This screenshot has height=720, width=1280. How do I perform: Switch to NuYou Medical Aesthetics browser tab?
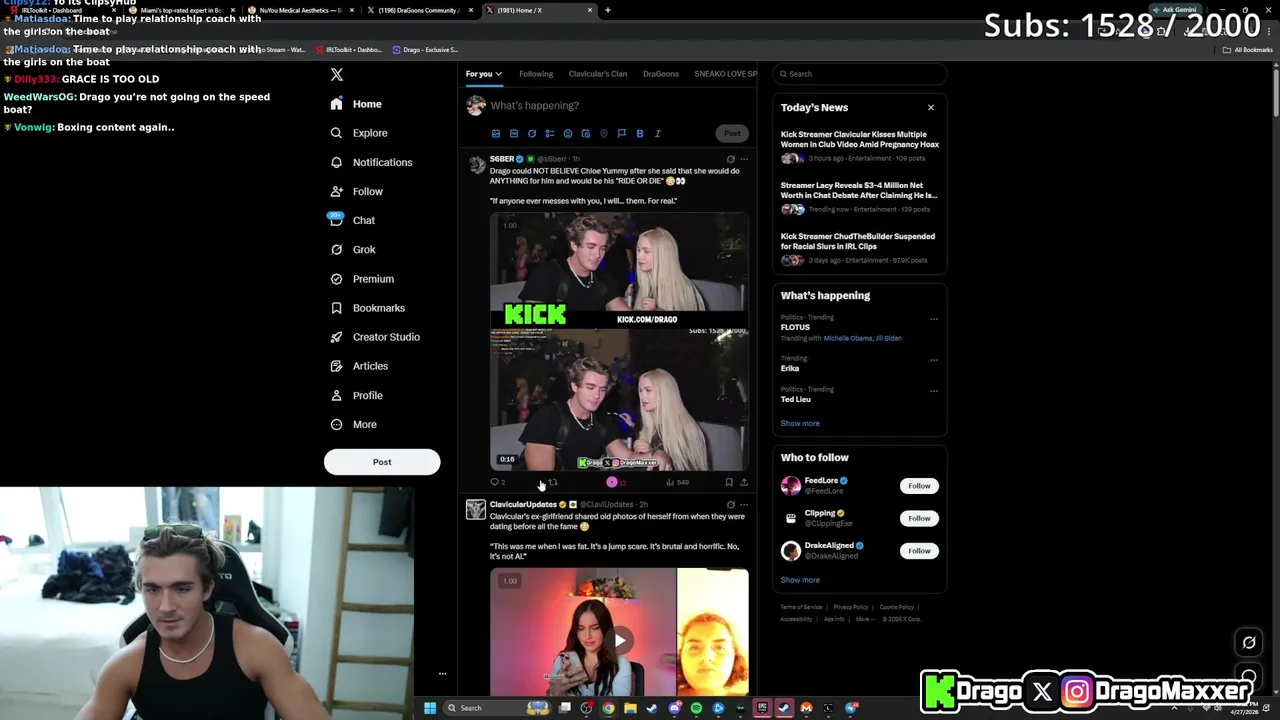[300, 10]
